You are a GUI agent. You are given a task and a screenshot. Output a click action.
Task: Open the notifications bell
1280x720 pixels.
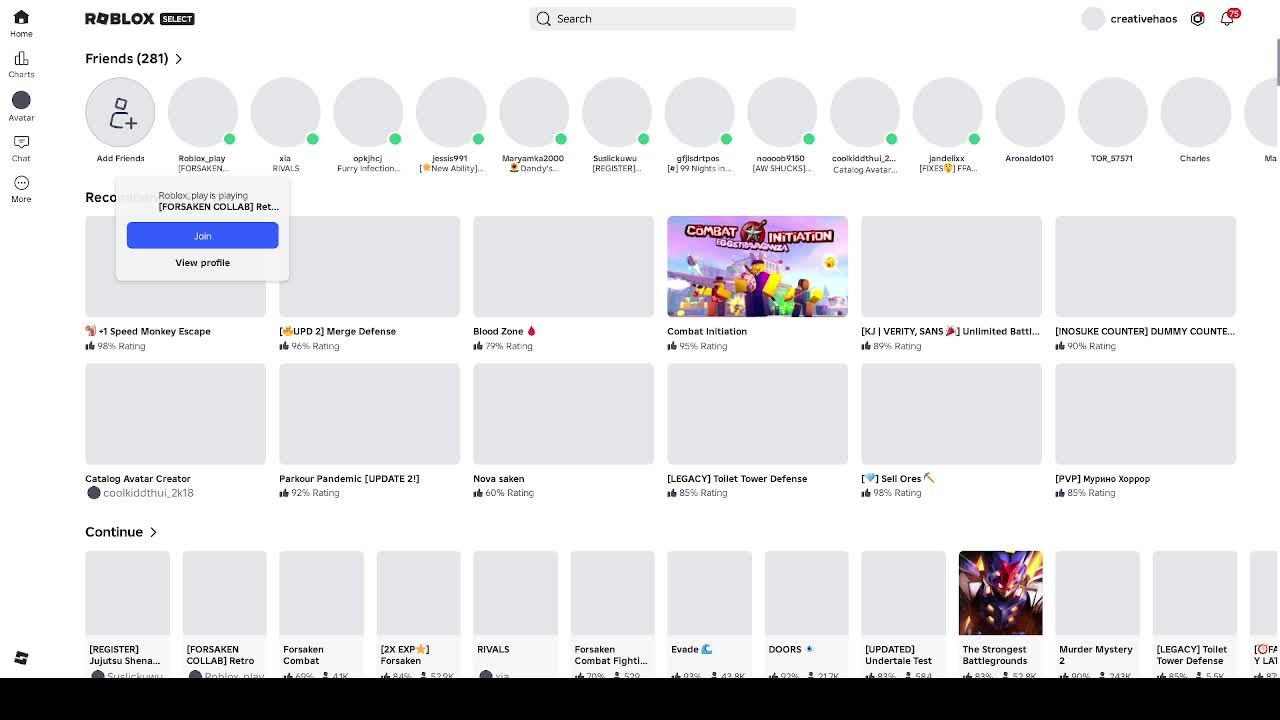[1227, 19]
